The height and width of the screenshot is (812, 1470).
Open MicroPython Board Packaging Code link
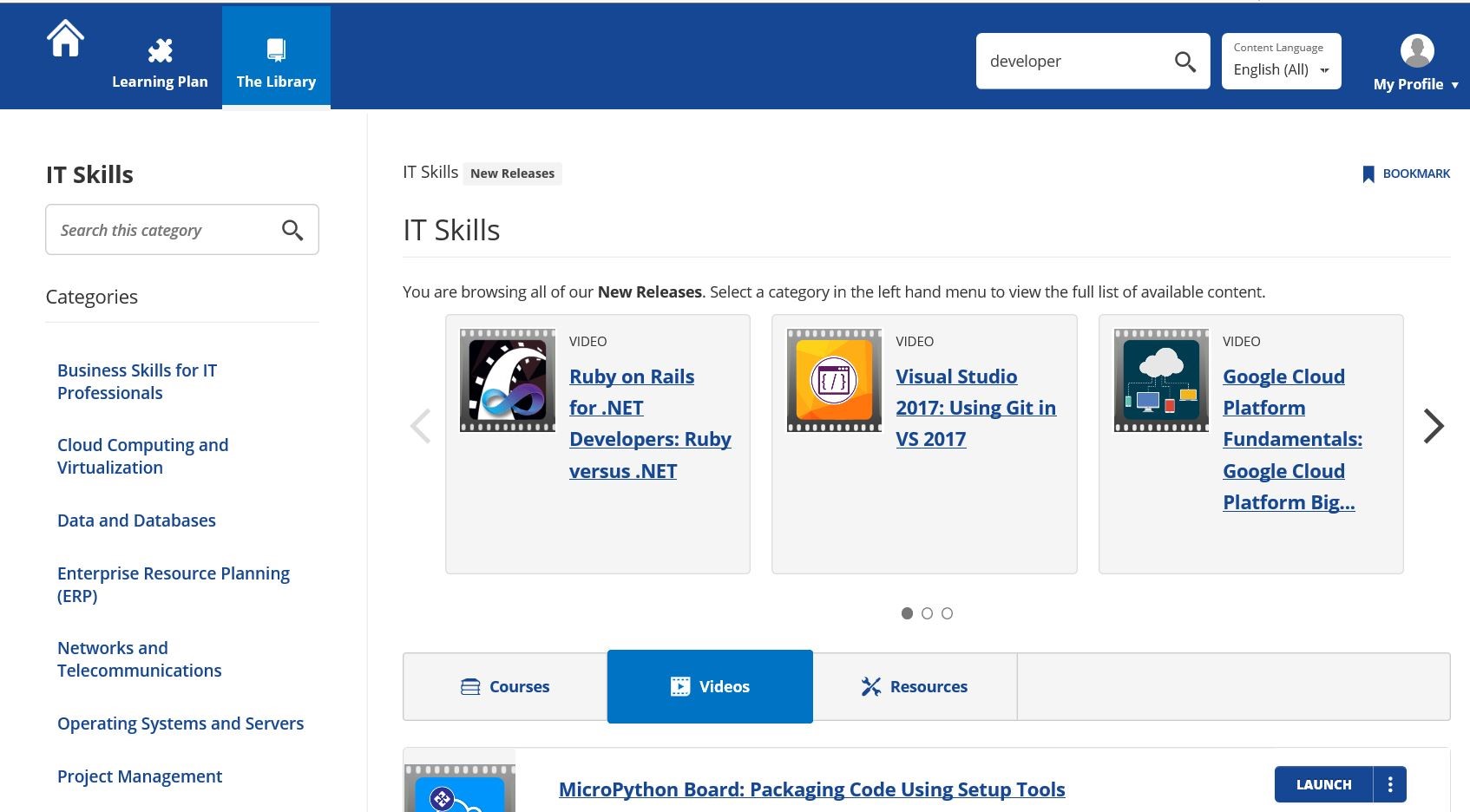click(x=811, y=789)
